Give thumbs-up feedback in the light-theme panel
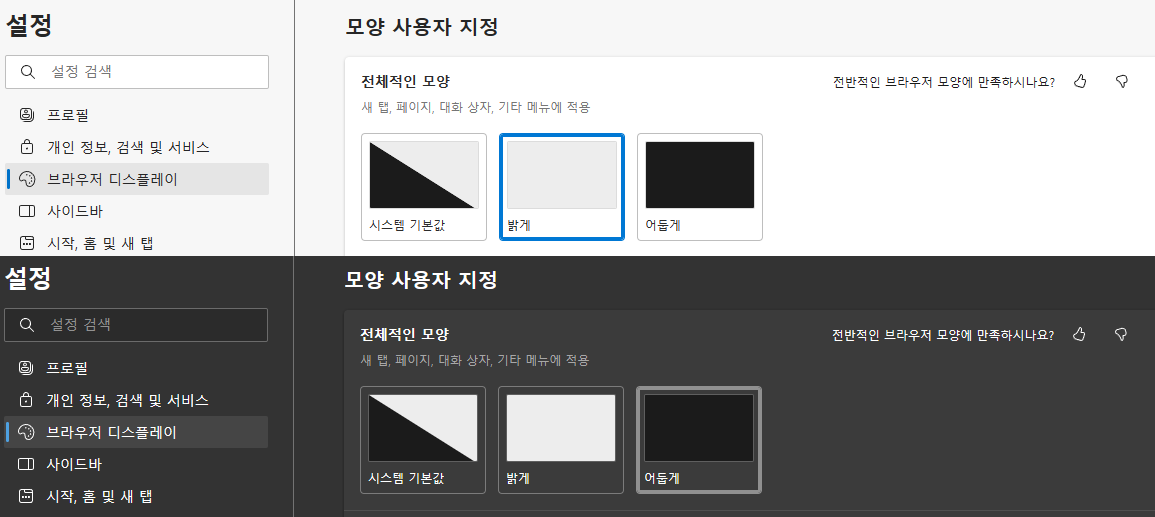Viewport: 1155px width, 517px height. click(x=1080, y=81)
